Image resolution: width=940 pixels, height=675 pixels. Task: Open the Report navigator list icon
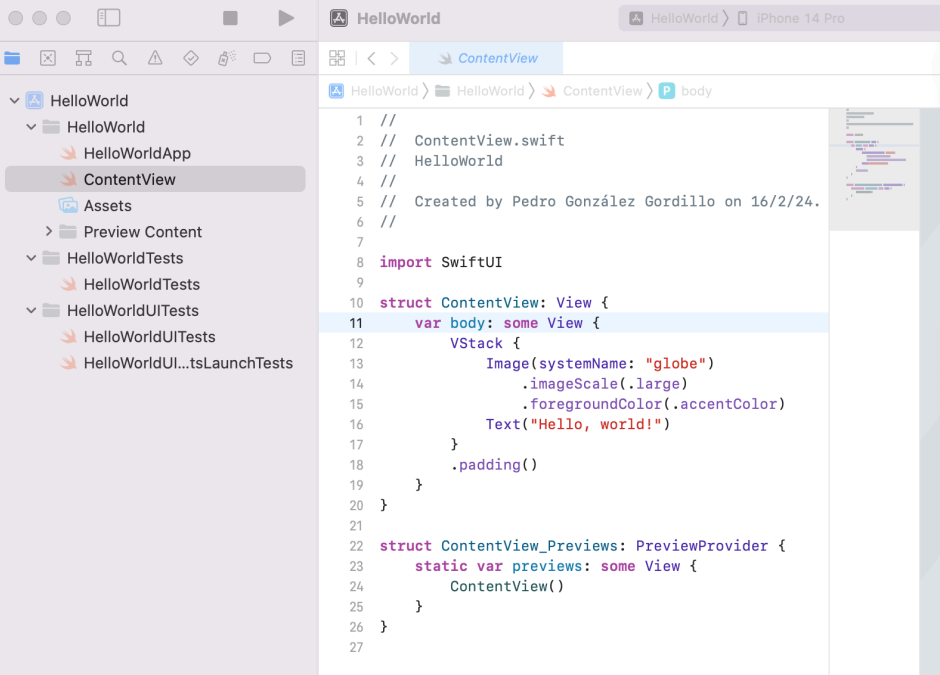click(x=298, y=58)
